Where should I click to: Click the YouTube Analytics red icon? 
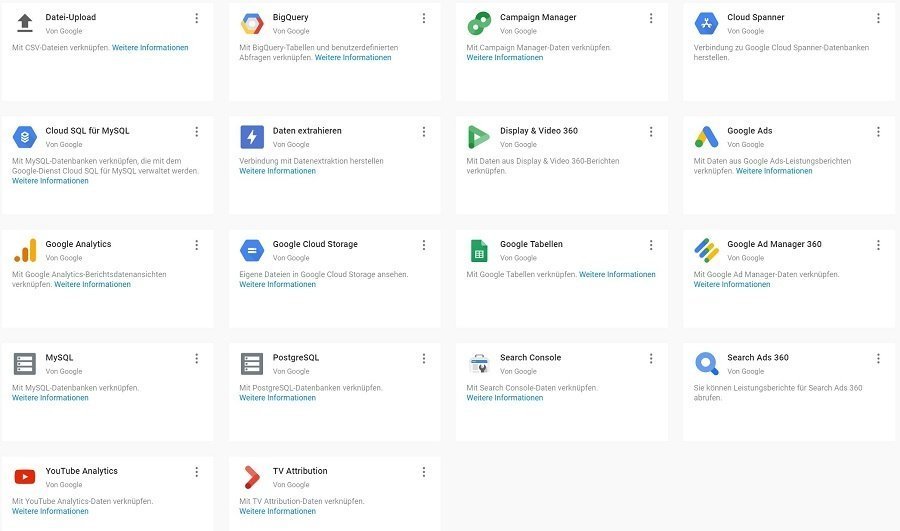[x=25, y=476]
